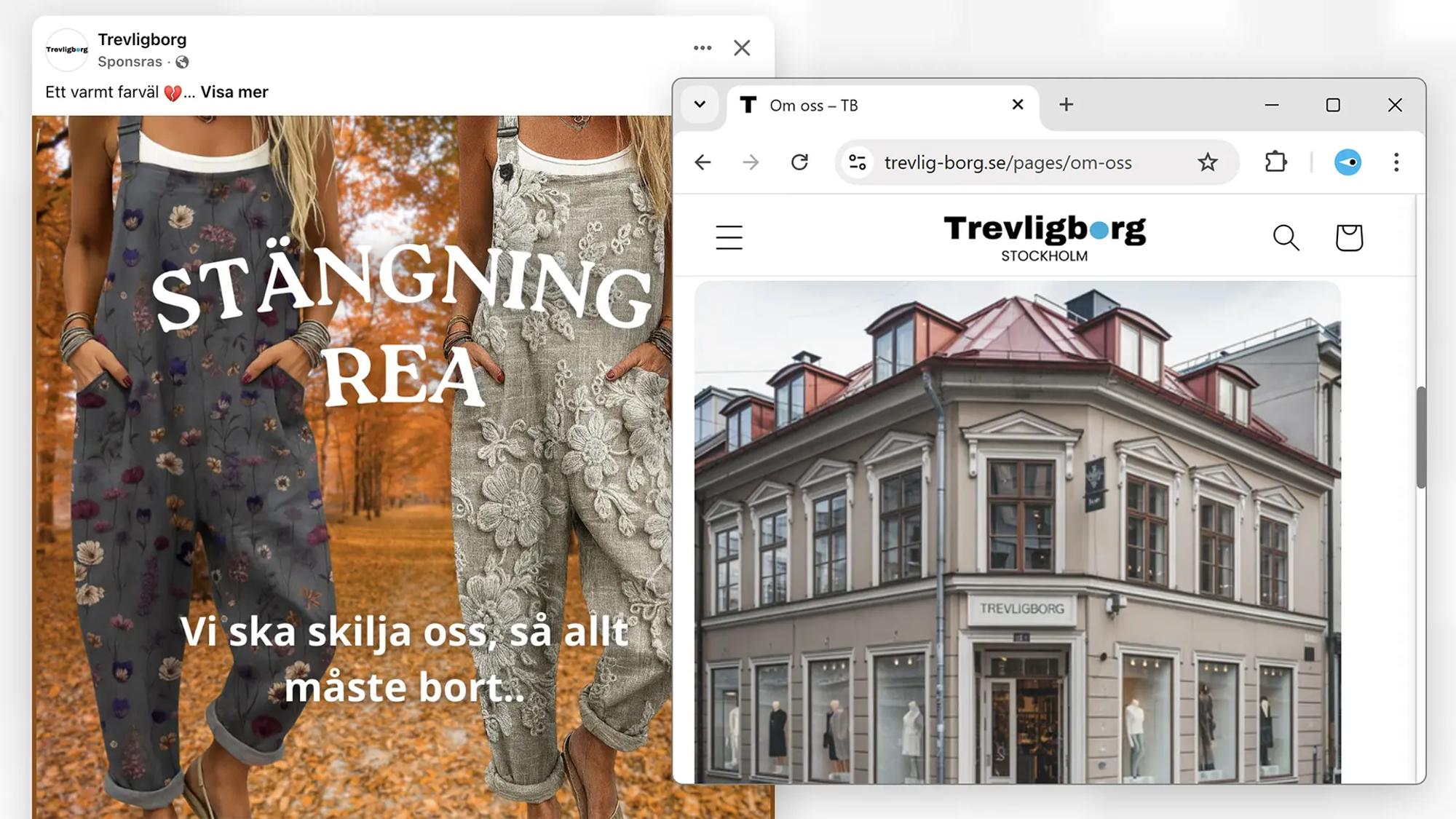Open a new browser tab
This screenshot has height=819, width=1456.
click(1066, 105)
